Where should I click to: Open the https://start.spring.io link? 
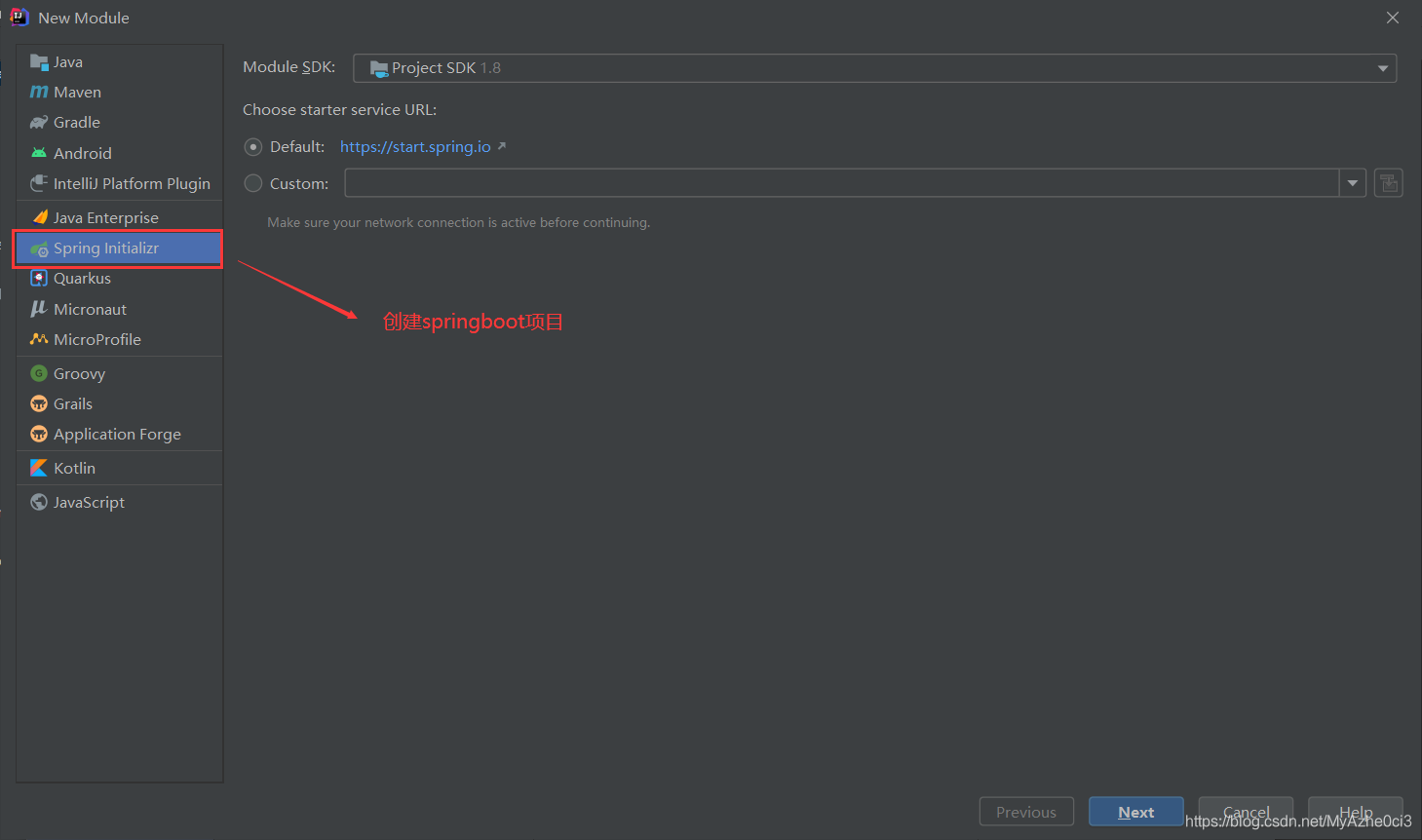pos(415,147)
